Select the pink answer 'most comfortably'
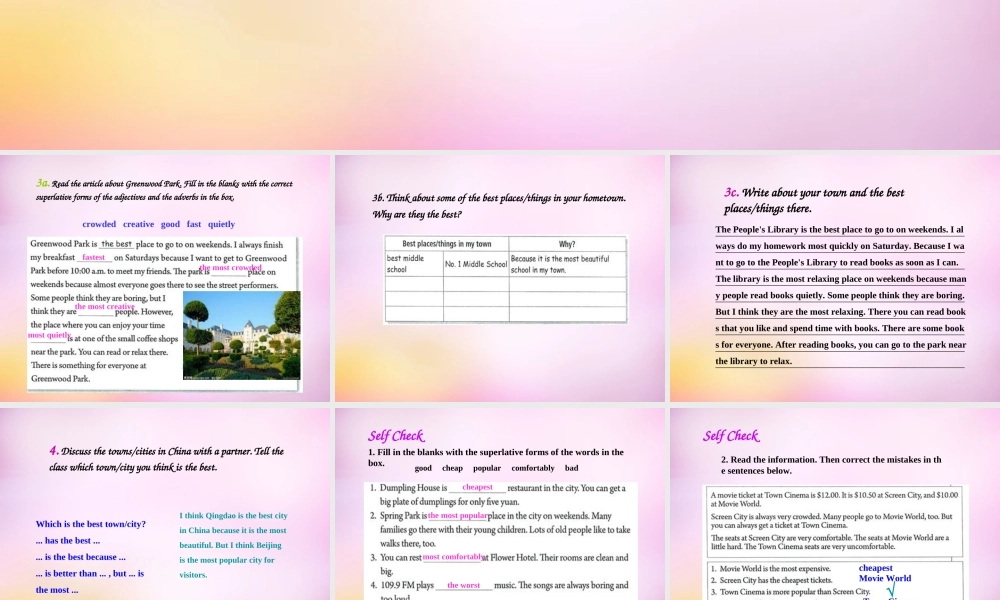The width and height of the screenshot is (1000, 600). 452,557
